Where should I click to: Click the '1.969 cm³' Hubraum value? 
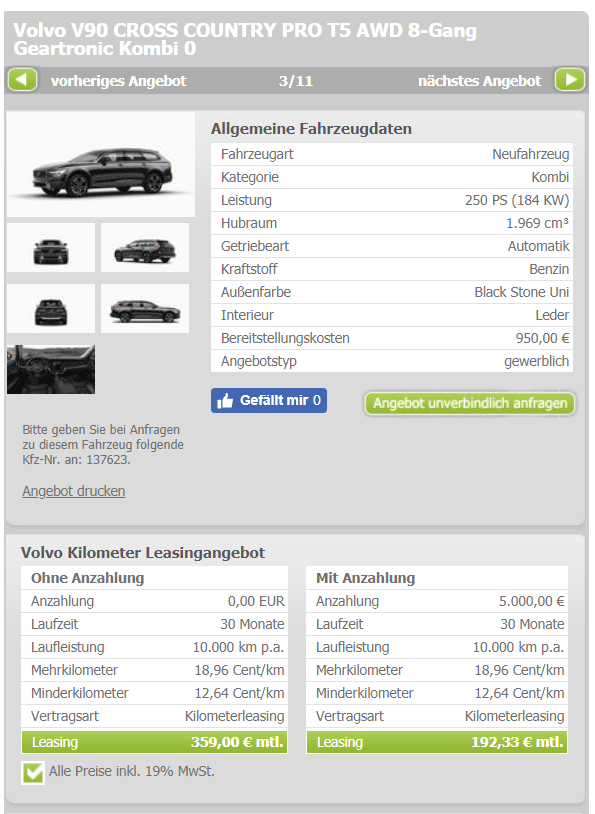point(537,223)
